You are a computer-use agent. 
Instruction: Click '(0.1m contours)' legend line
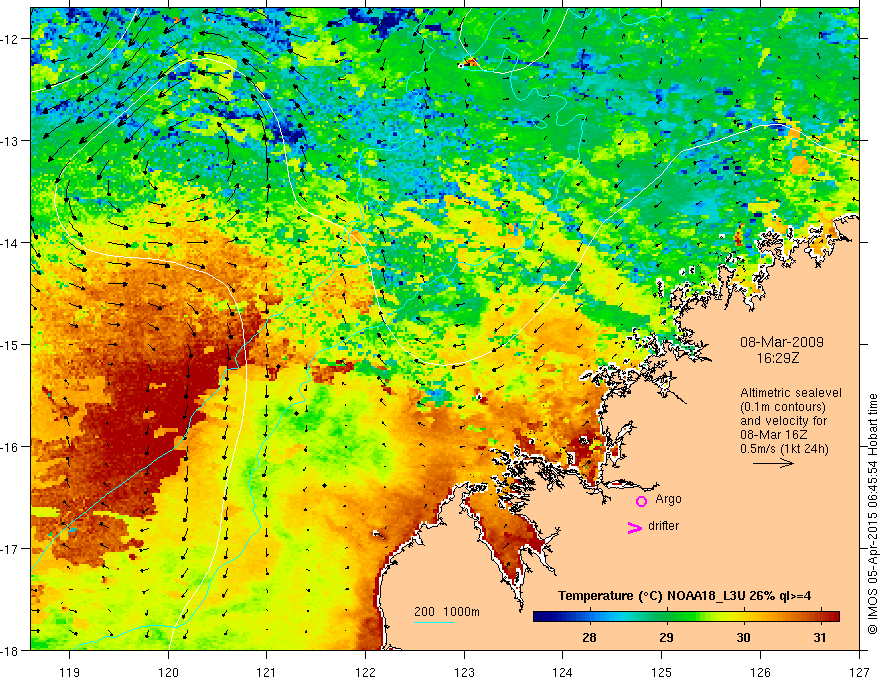click(x=783, y=407)
